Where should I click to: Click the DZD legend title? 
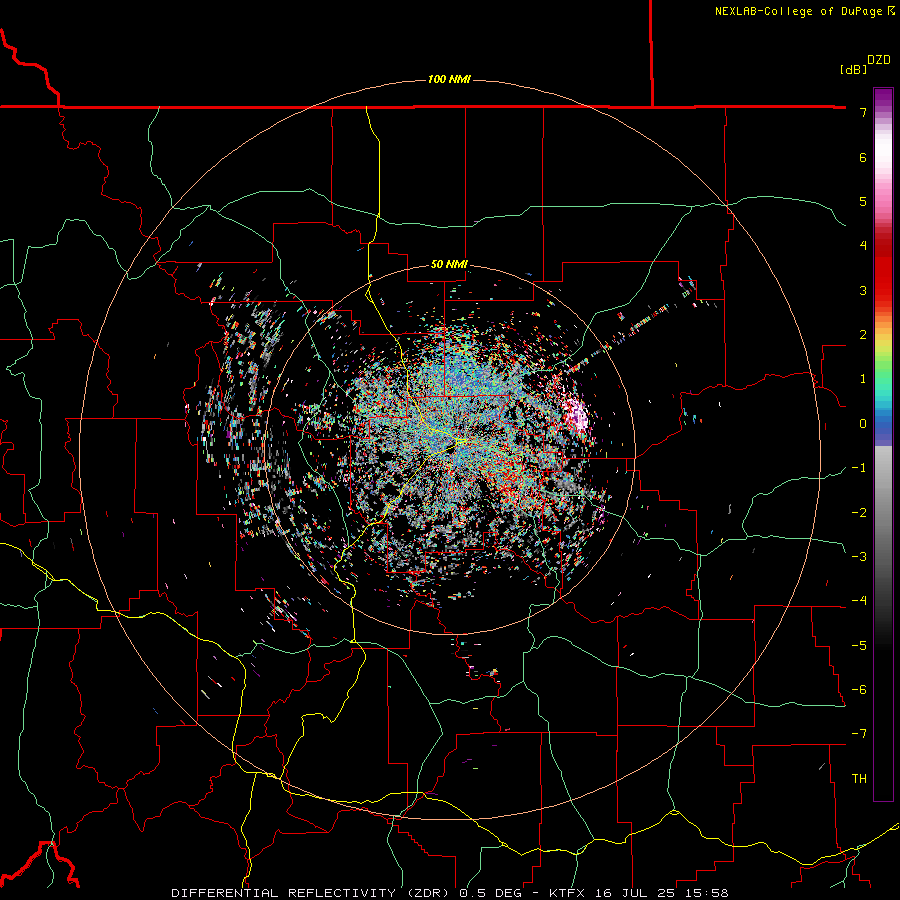click(x=879, y=60)
